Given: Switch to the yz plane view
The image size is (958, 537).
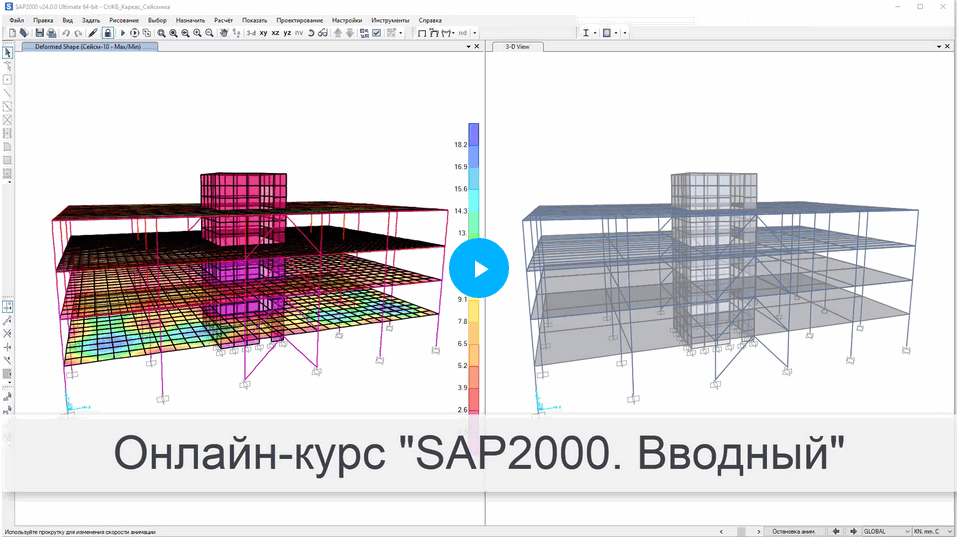Looking at the screenshot, I should [x=287, y=33].
